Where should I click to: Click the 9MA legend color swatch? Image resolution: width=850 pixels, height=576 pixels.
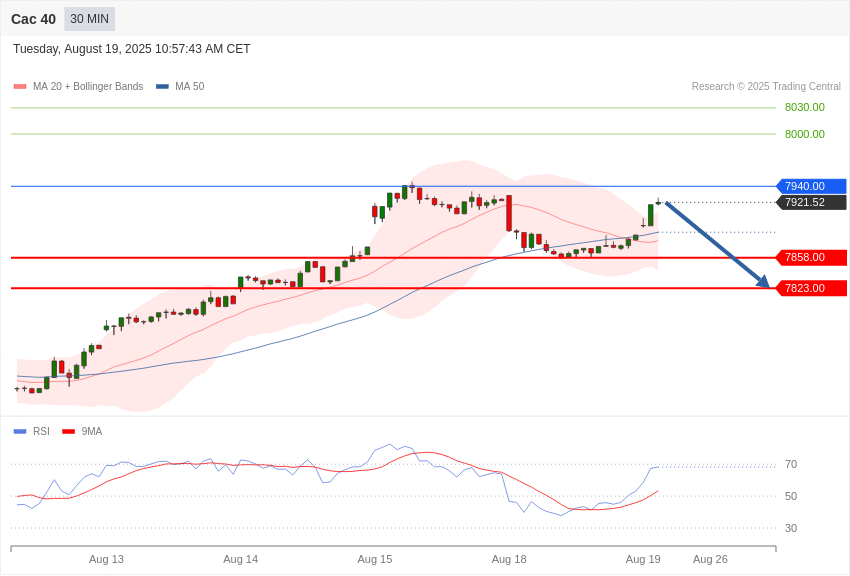[68, 431]
